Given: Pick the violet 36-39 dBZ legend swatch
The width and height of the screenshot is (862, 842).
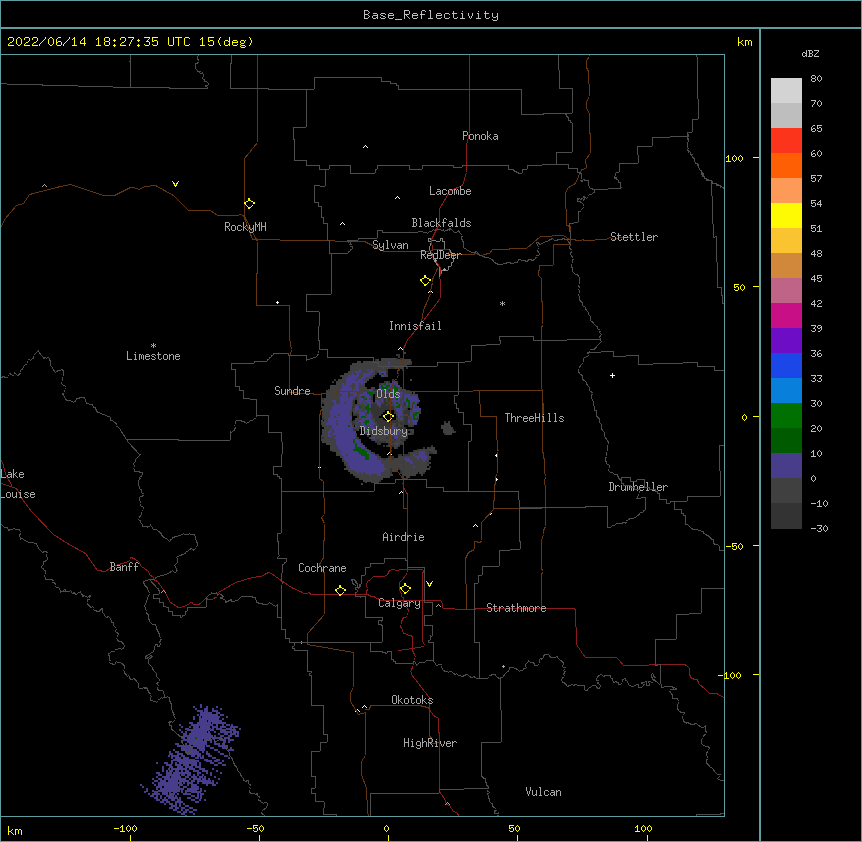Looking at the screenshot, I should coord(786,341).
